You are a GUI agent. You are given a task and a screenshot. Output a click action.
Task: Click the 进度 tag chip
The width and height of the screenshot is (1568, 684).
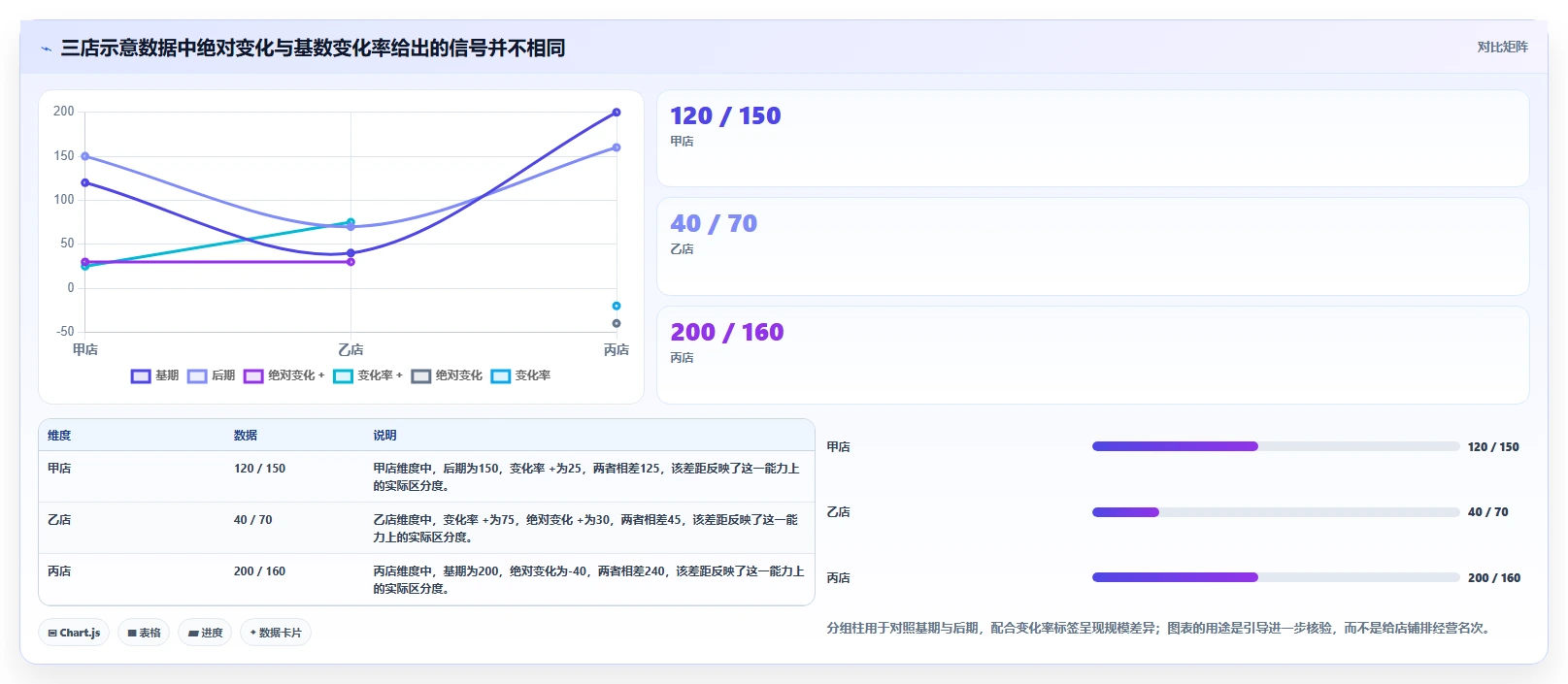[205, 633]
